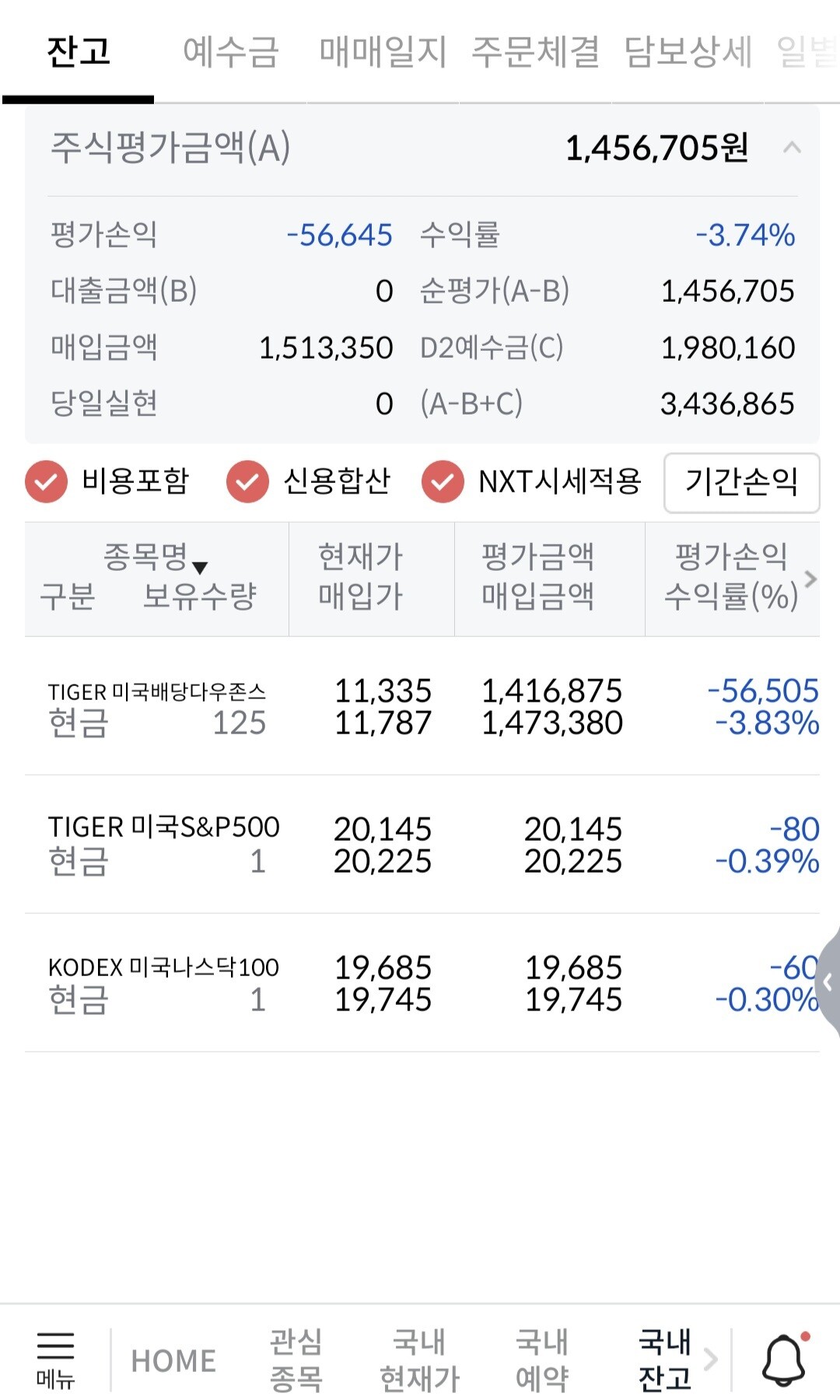Screen dimensions: 840x1400
Task: Open 국내현재가 in bottom navigation
Action: click(419, 1360)
